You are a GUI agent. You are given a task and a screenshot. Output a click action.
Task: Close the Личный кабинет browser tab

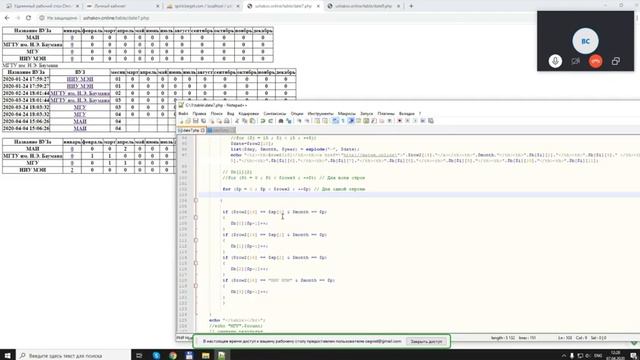158,6
